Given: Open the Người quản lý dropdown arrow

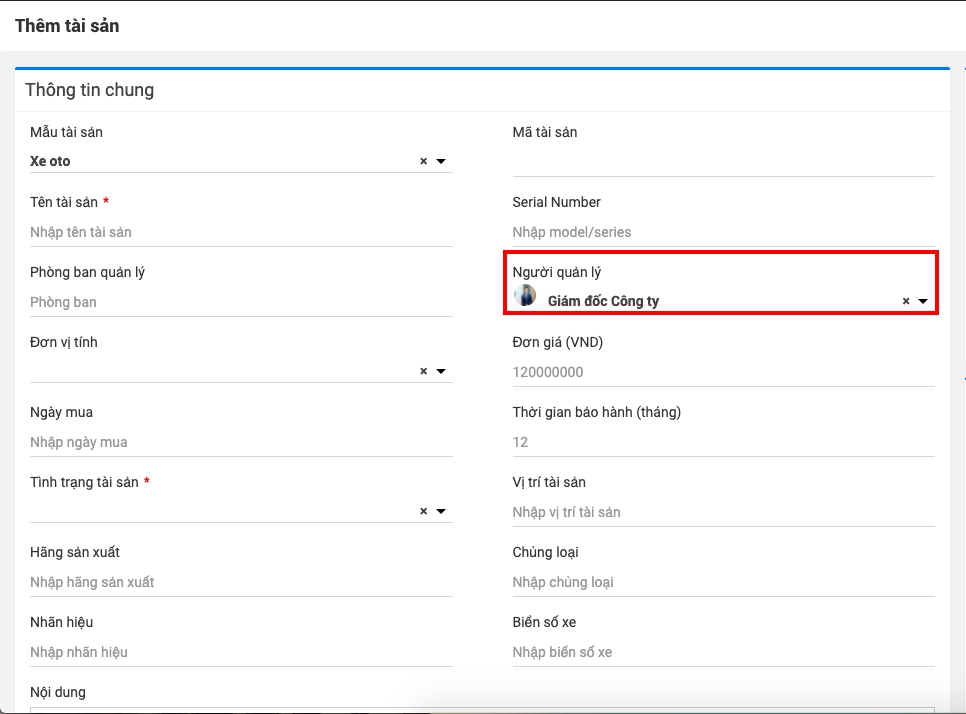Looking at the screenshot, I should click(x=923, y=301).
